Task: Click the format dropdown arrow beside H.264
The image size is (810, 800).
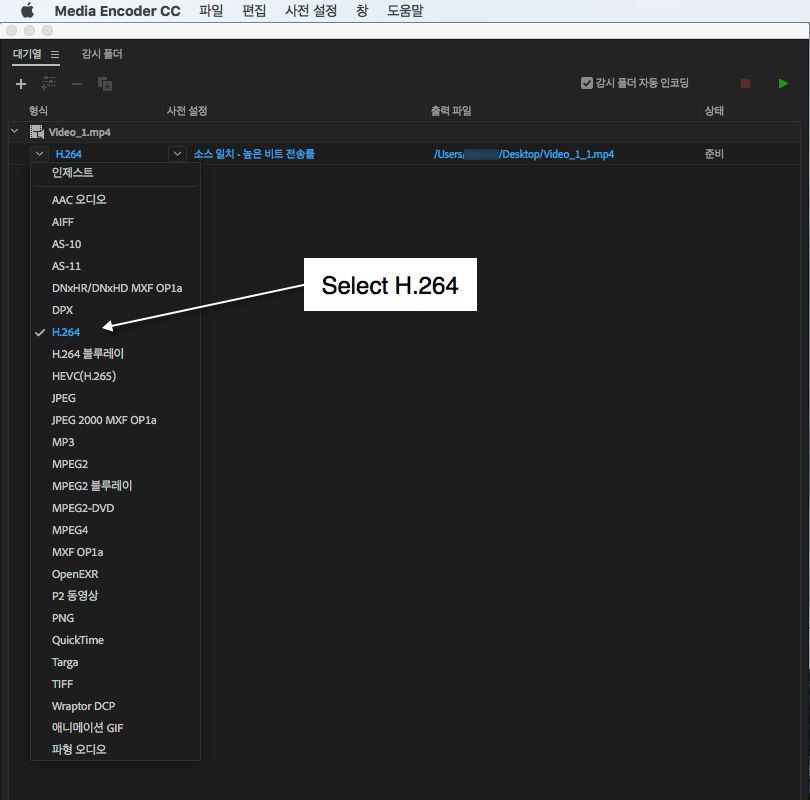Action: [x=39, y=154]
